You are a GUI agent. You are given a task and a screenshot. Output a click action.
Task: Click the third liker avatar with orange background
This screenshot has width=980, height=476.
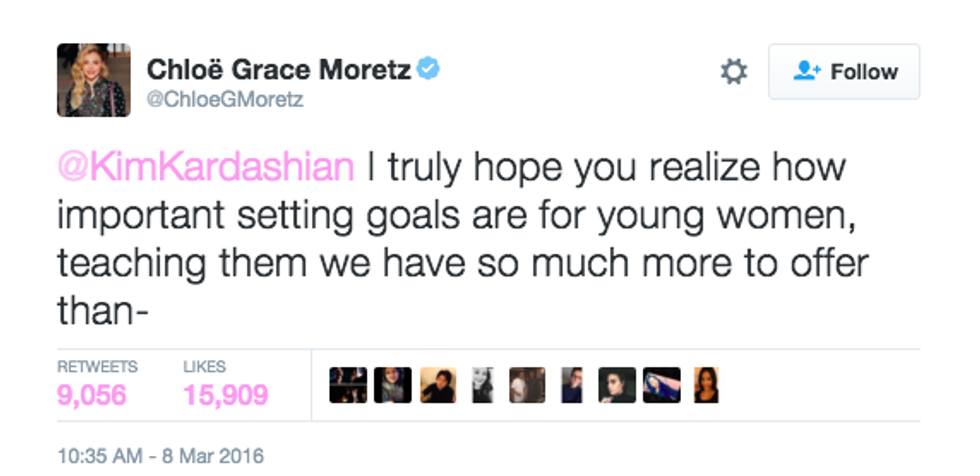(438, 385)
